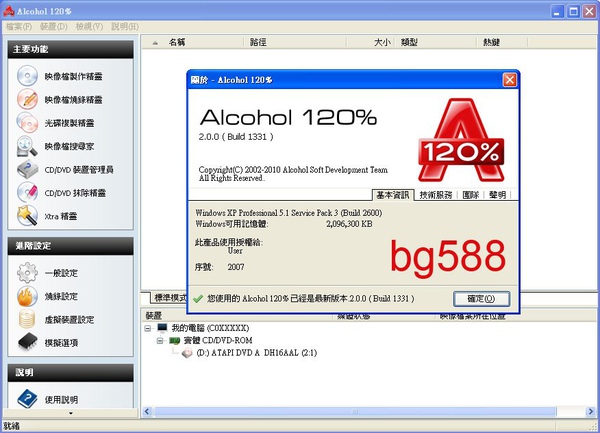Image resolution: width=600 pixels, height=433 pixels.
Task: Select the (D:) ATAPI DVD A DH16AAL row
Action: tap(257, 353)
